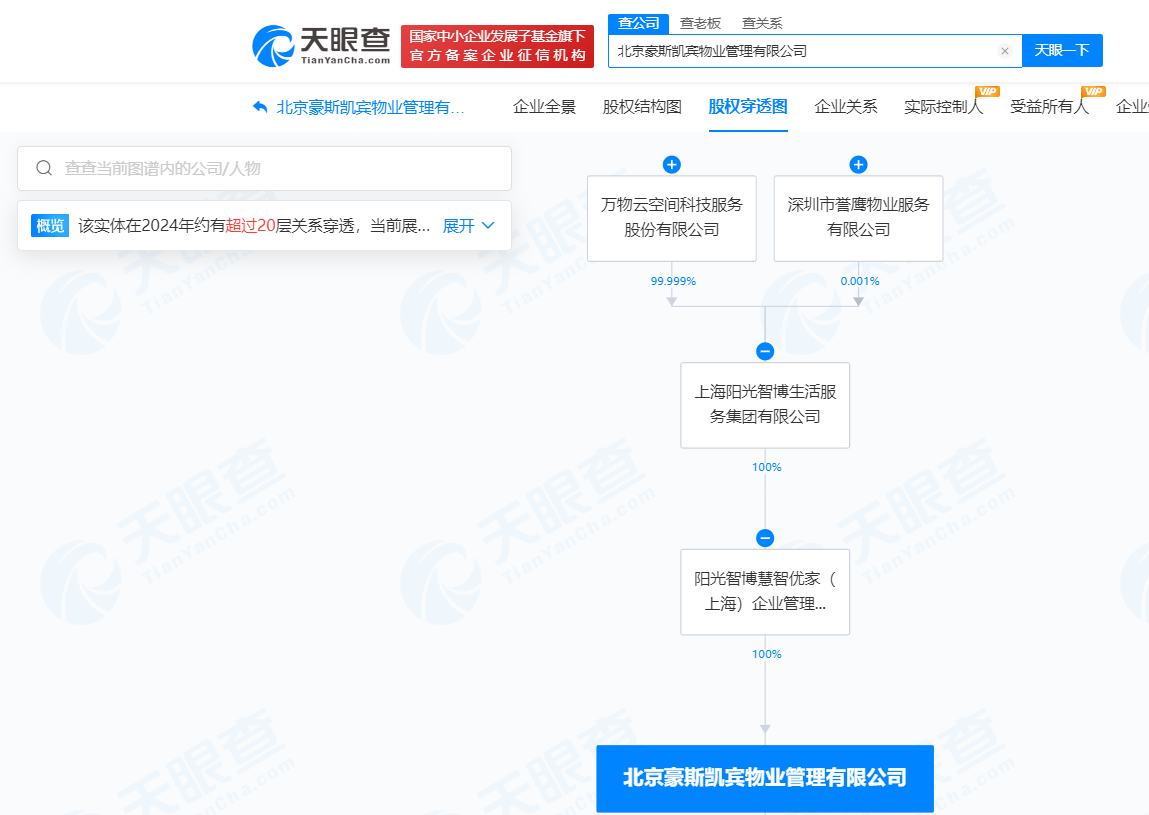Screen dimensions: 1149x815
Task: Switch to the 查关系 tab
Action: coord(762,22)
